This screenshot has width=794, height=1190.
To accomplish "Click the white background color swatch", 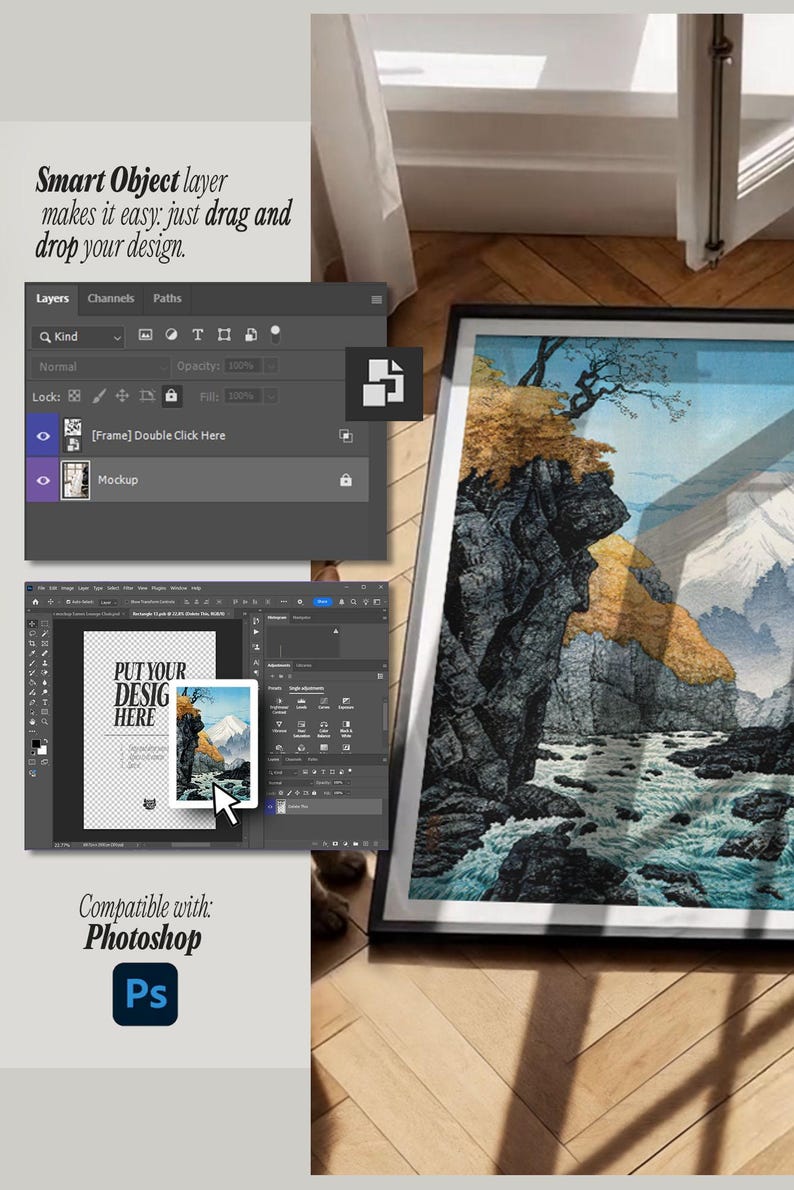I will click(43, 751).
